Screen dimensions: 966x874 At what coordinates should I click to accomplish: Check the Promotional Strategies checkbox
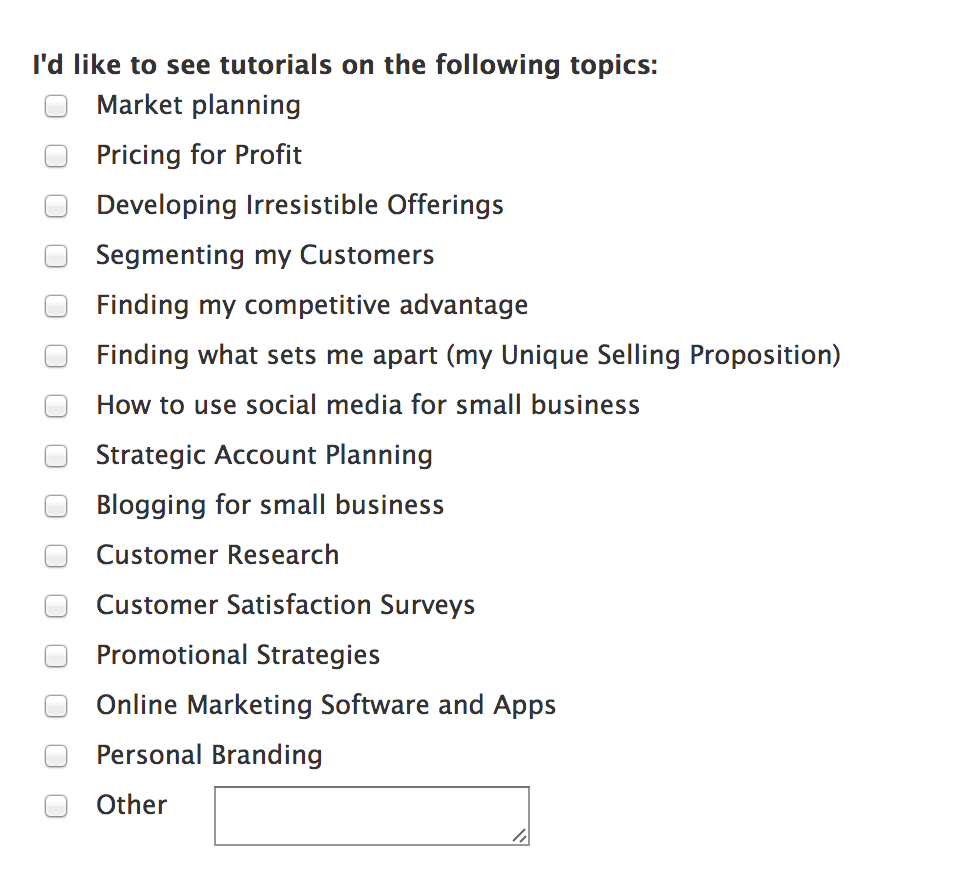(x=56, y=656)
